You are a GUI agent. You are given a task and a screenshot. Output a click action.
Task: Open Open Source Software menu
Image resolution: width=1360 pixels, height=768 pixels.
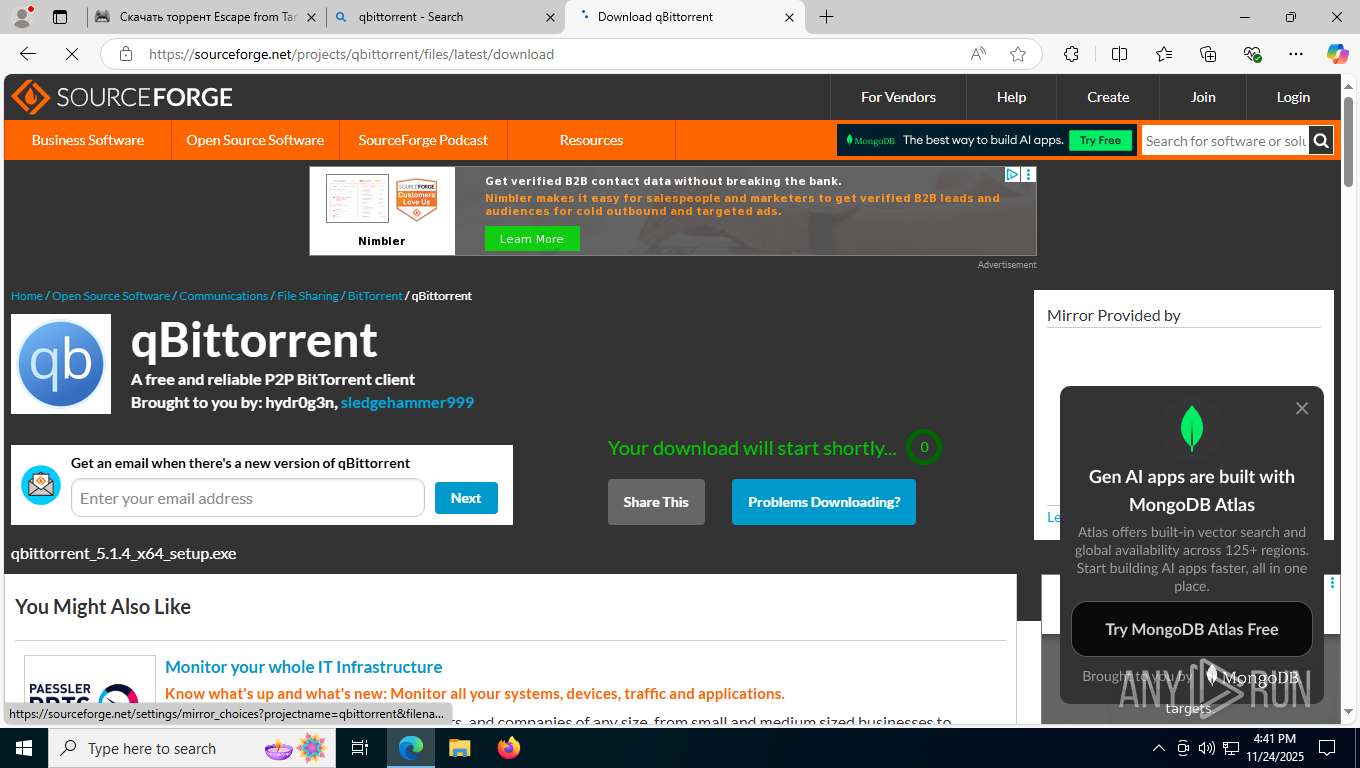[255, 140]
